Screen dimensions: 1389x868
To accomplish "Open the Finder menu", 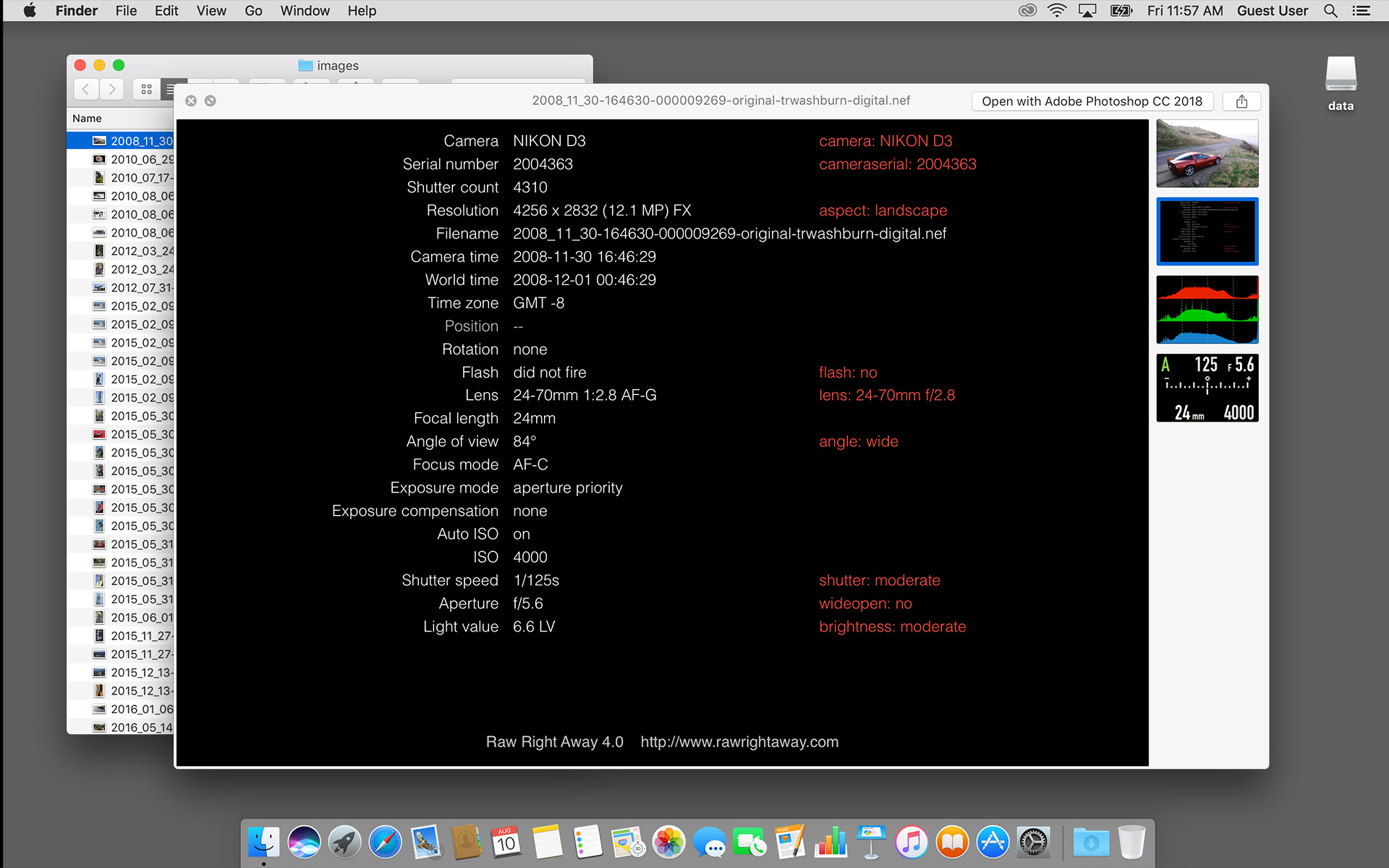I will click(76, 11).
